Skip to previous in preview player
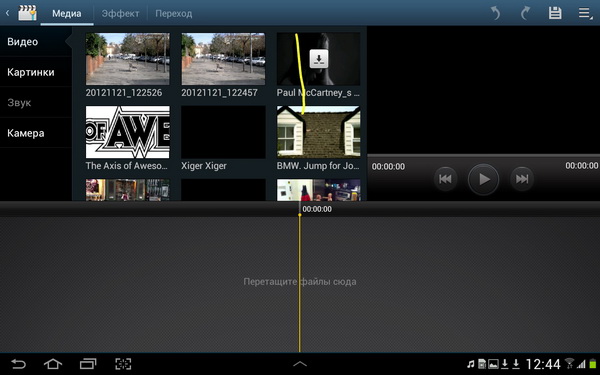 click(445, 179)
